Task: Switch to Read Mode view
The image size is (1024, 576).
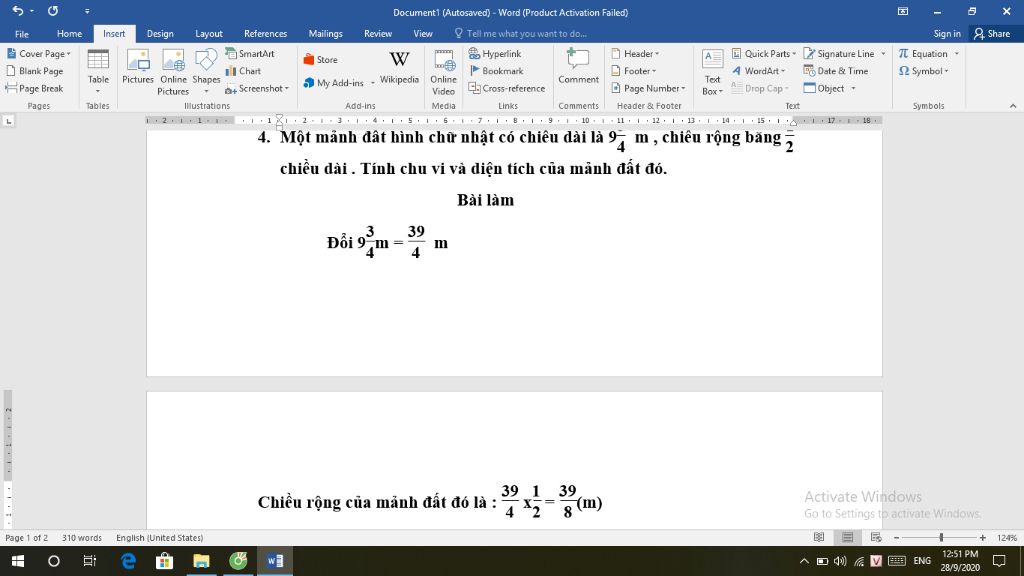Action: point(819,537)
